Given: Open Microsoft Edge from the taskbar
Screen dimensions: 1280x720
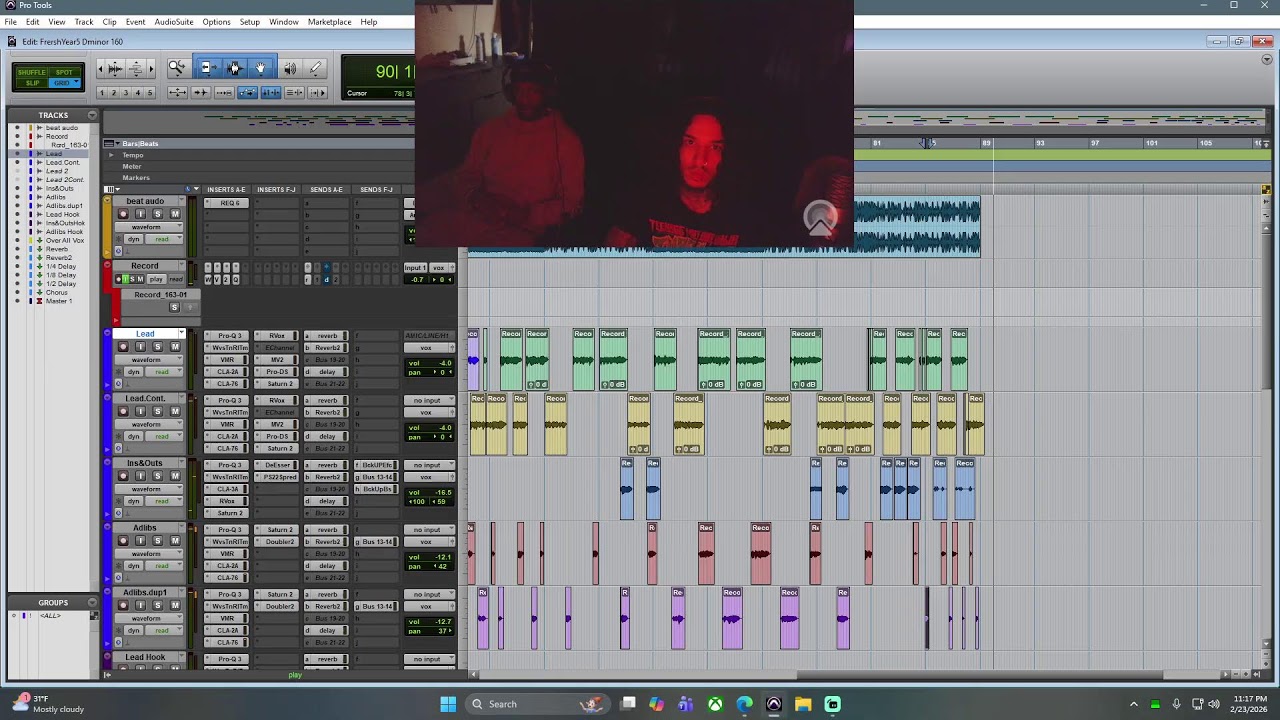Looking at the screenshot, I should point(744,704).
